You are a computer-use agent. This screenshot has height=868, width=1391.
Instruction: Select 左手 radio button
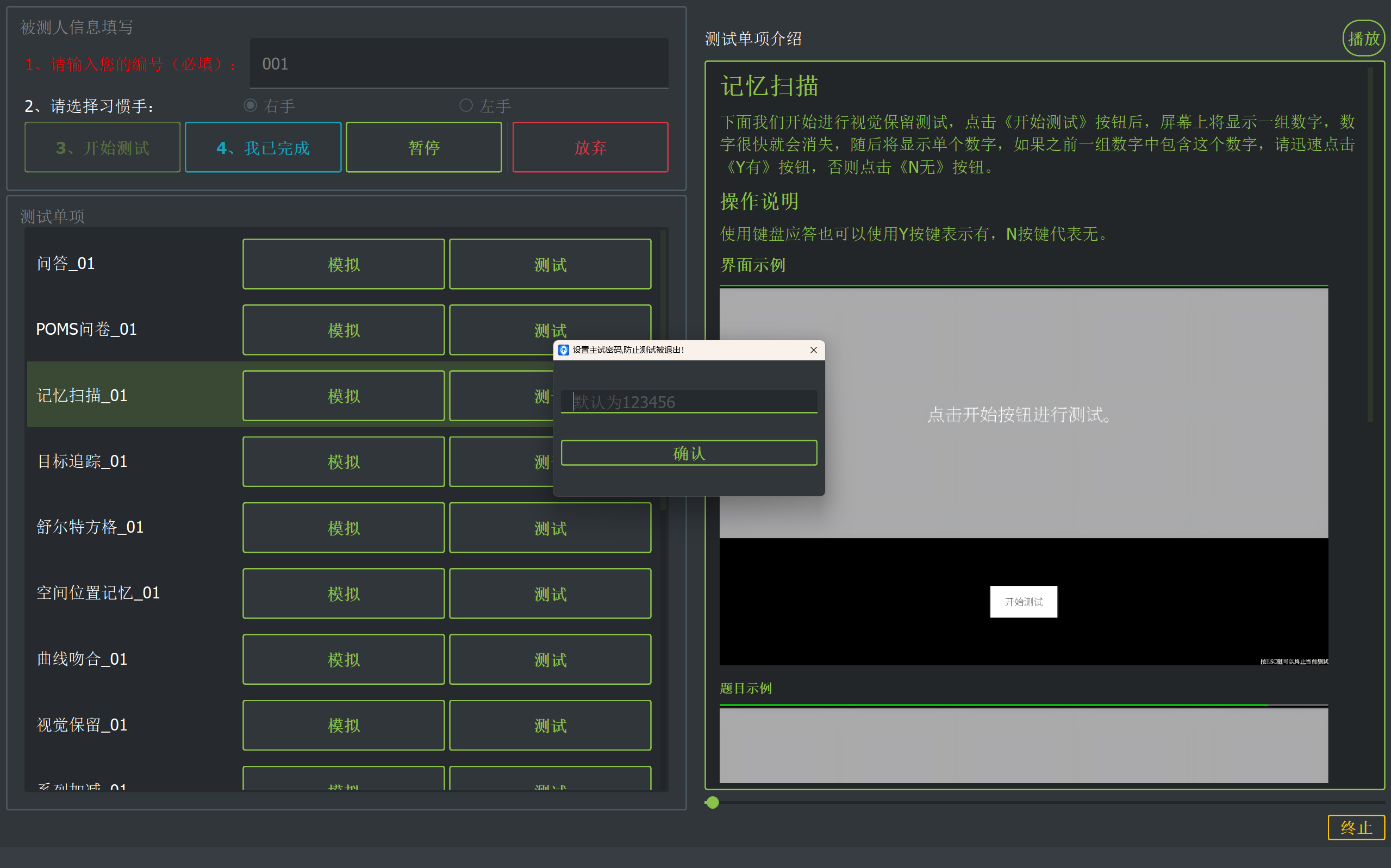[466, 105]
